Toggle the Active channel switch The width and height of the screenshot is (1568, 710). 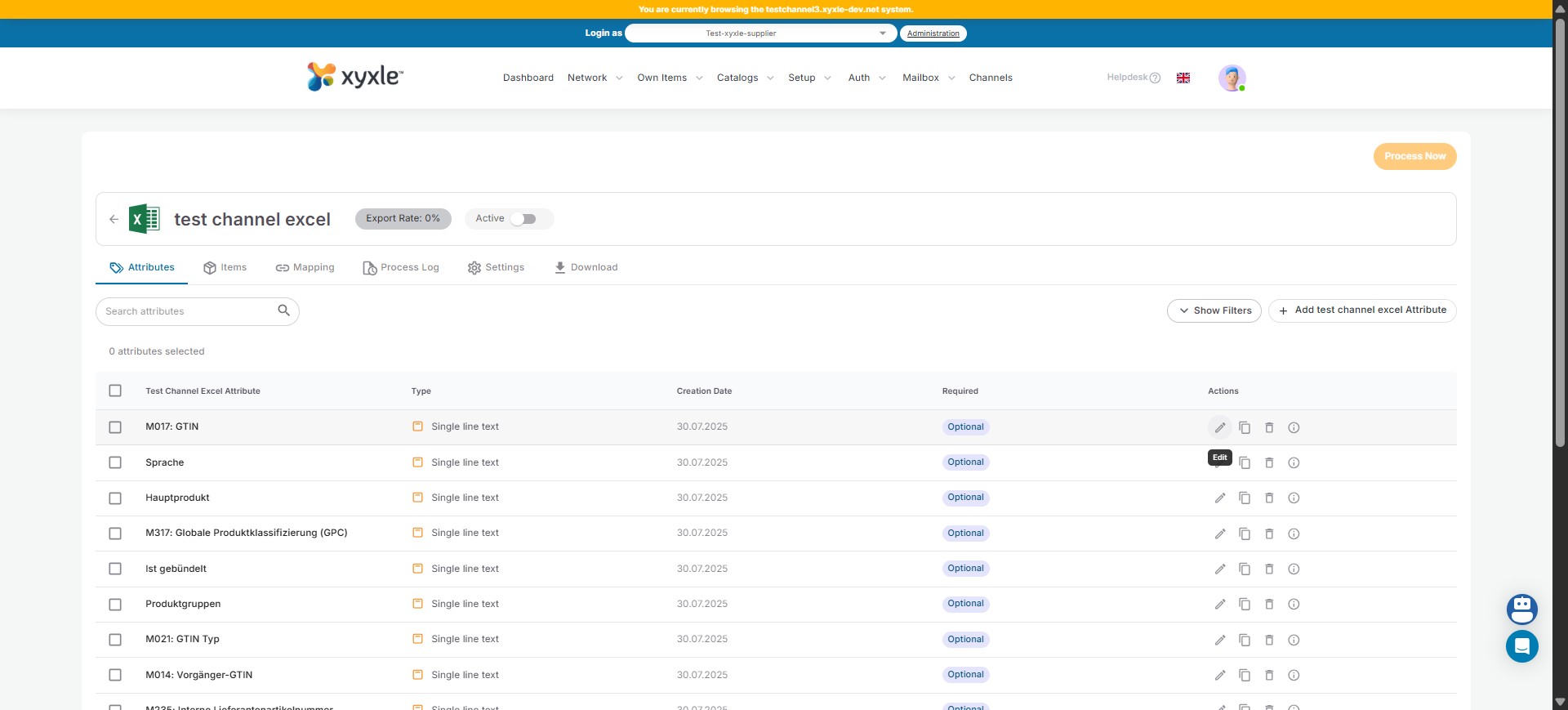(x=523, y=219)
